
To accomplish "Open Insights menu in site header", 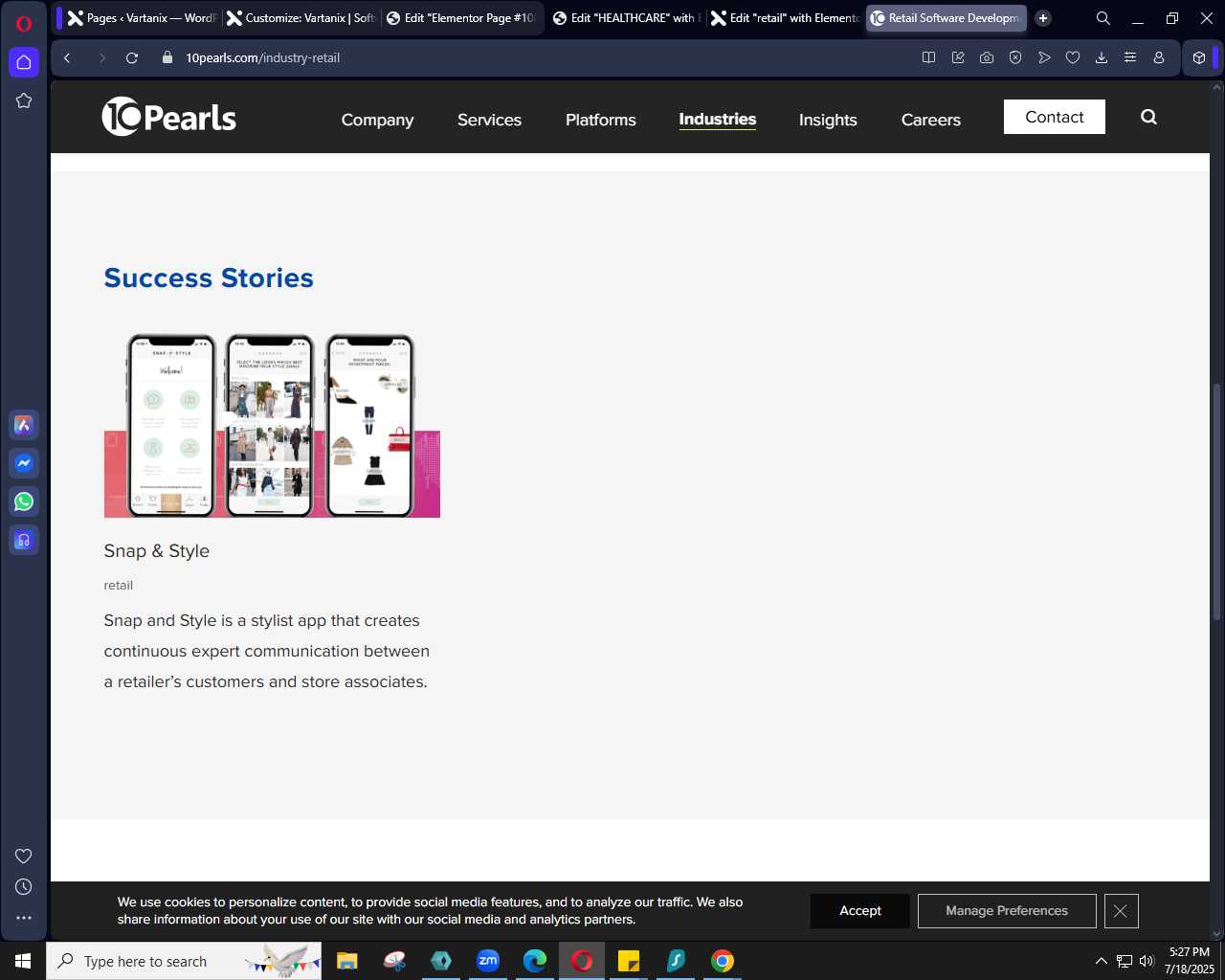I will pyautogui.click(x=828, y=120).
